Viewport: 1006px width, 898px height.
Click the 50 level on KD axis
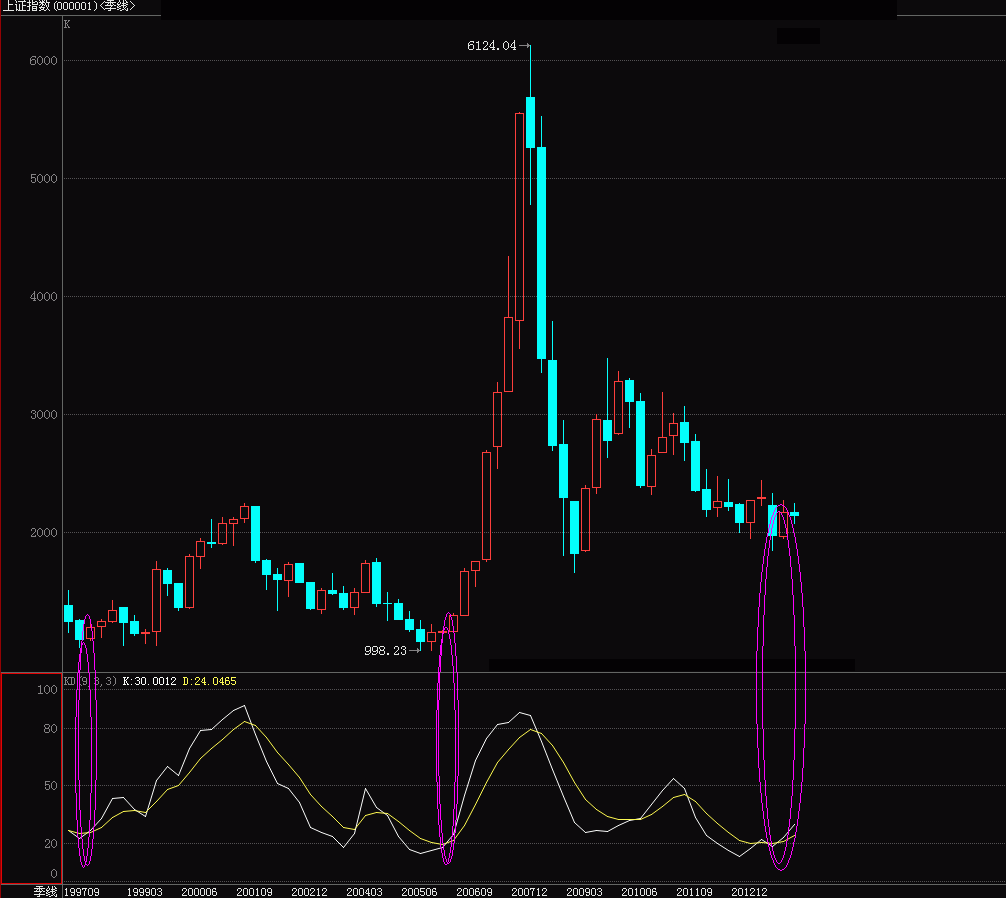pos(51,786)
